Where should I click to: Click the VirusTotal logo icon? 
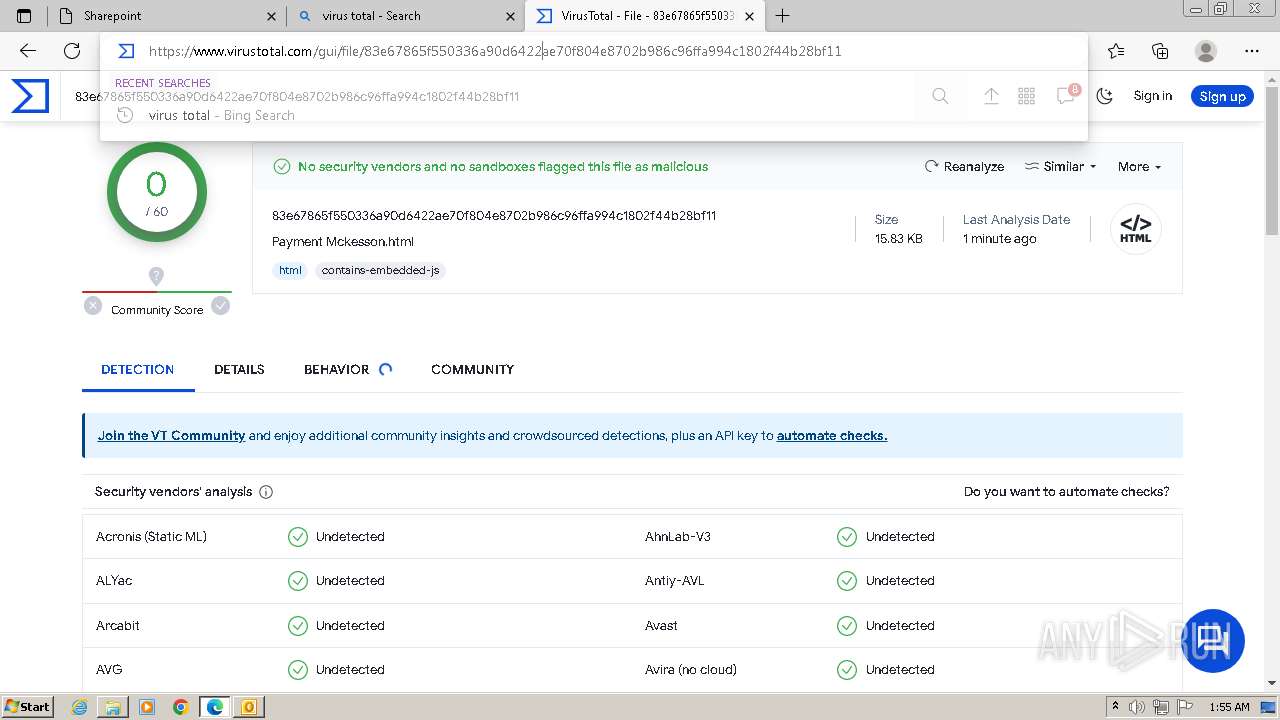coord(30,96)
